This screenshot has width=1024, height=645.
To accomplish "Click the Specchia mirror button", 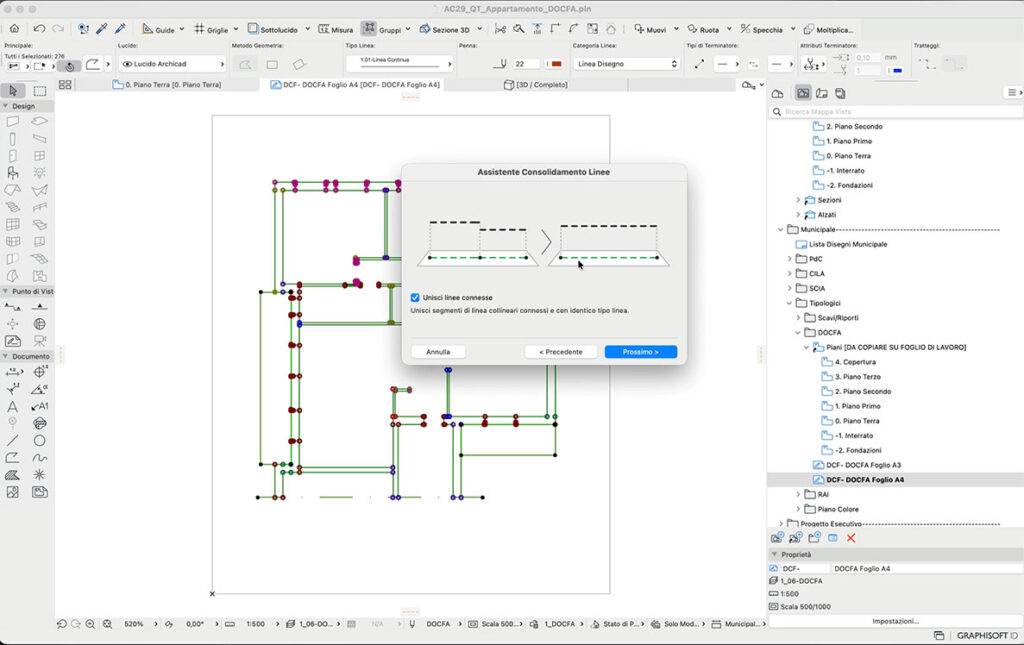I will coord(761,29).
